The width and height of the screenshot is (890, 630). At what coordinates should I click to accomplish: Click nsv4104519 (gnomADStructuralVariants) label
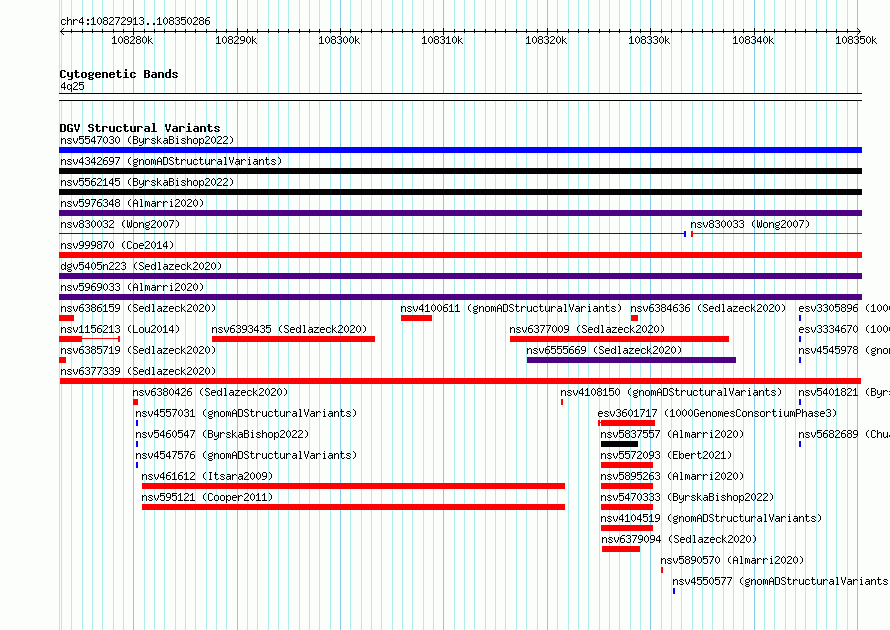(711, 518)
